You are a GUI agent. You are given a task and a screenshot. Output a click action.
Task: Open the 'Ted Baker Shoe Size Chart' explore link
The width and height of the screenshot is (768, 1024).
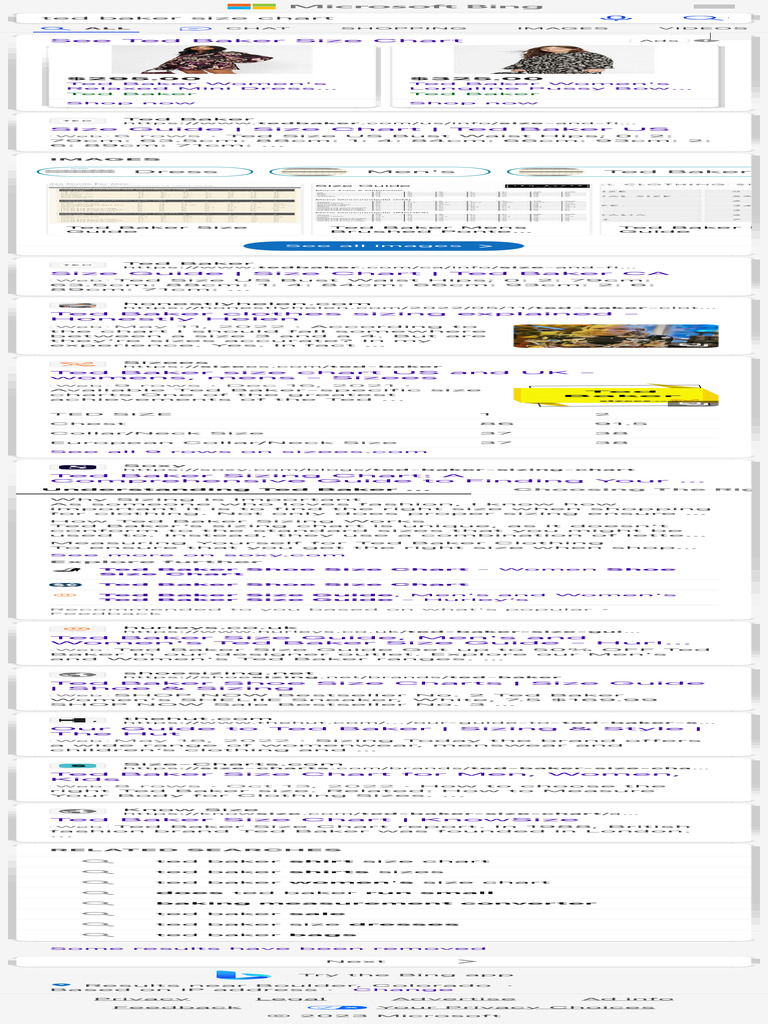pyautogui.click(x=283, y=584)
